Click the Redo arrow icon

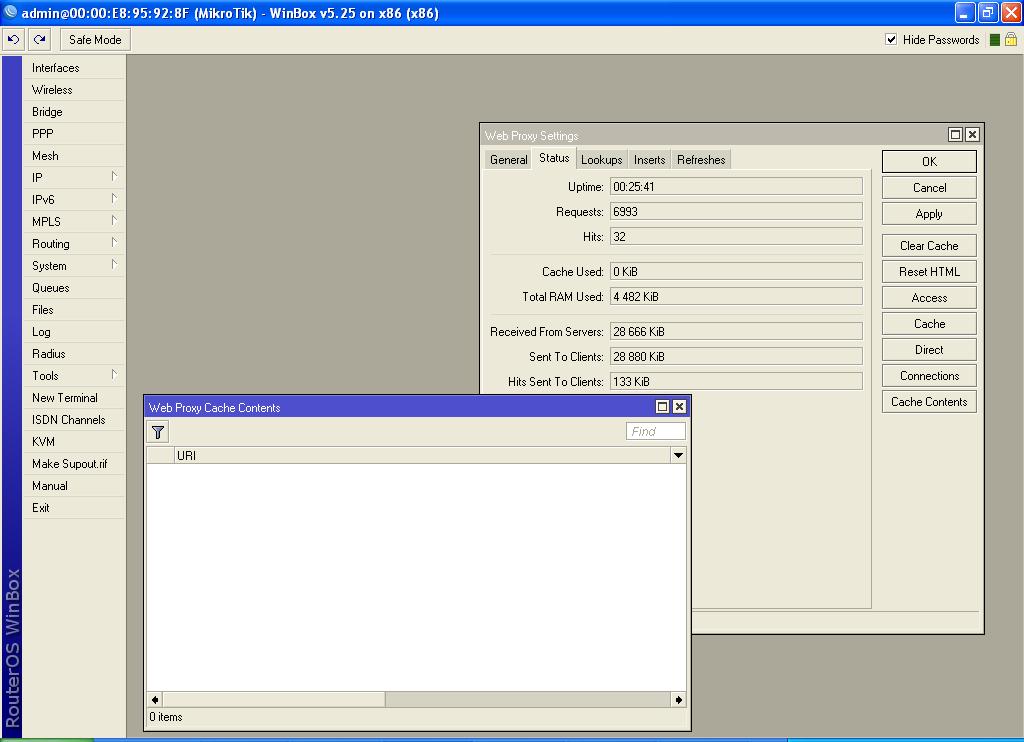(x=40, y=40)
